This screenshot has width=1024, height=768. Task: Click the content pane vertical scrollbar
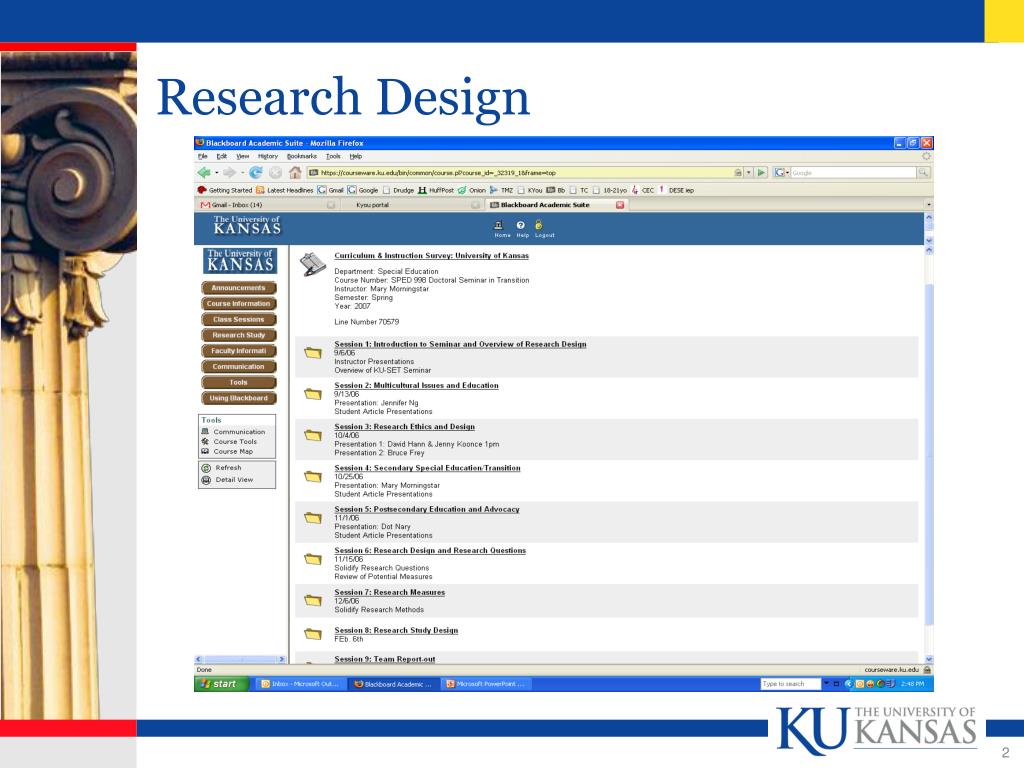coord(929,453)
